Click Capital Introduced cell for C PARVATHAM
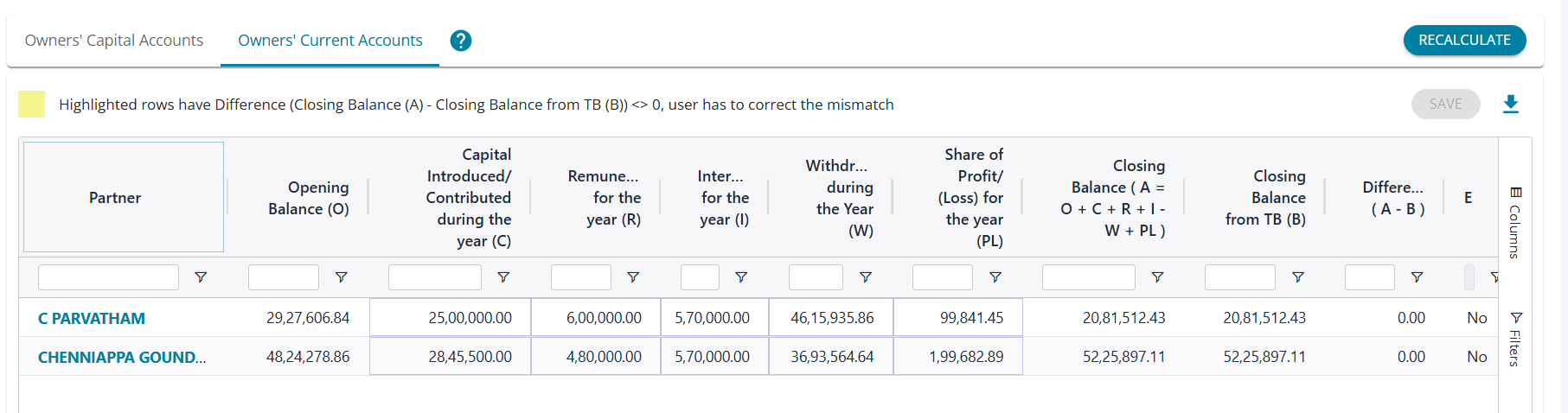 point(450,318)
